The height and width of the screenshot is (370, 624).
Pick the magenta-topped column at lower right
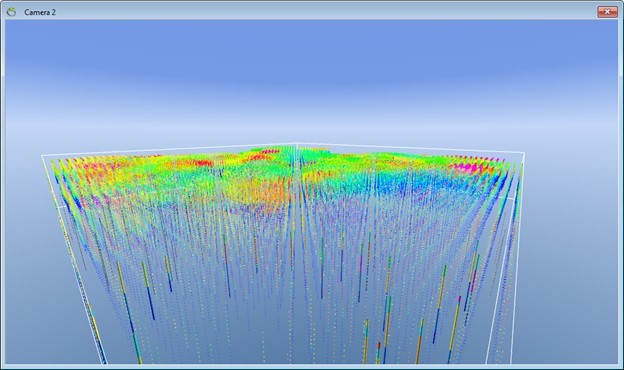pos(454,329)
